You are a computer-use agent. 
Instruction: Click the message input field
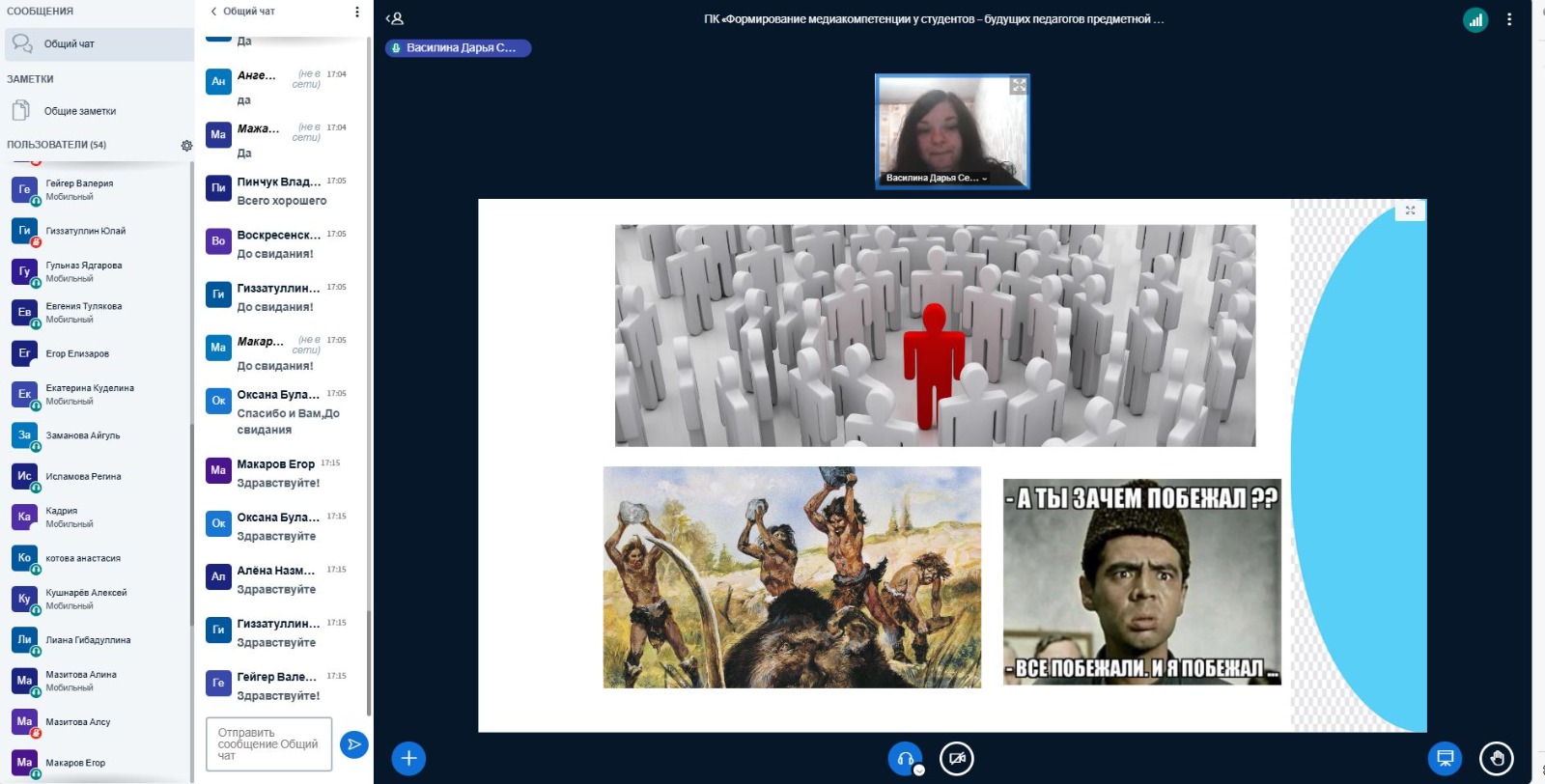coord(268,744)
